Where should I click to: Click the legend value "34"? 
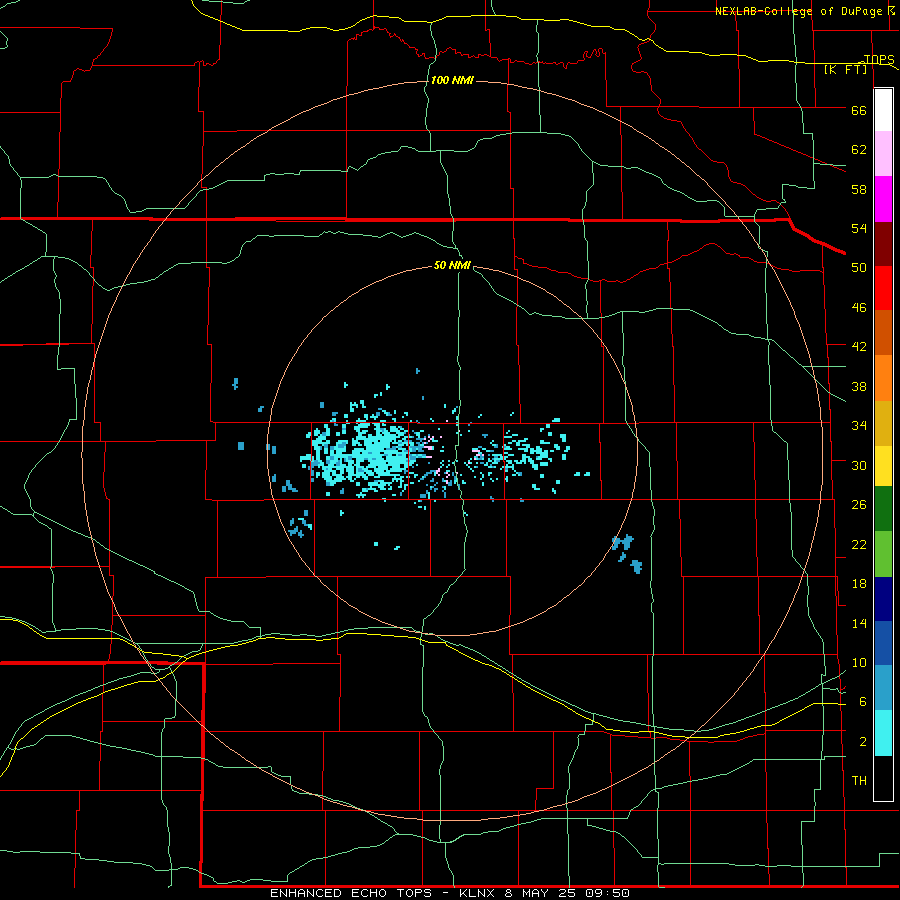(x=859, y=425)
